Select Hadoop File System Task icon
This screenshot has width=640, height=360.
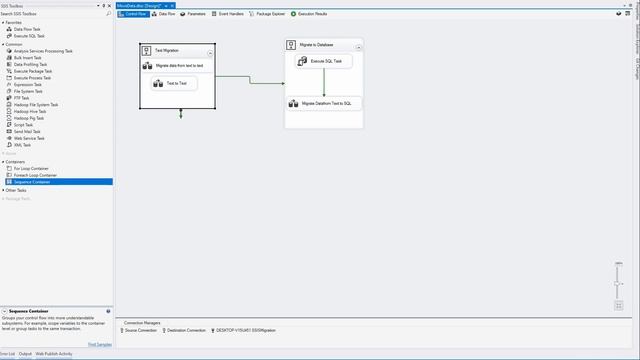click(9, 105)
